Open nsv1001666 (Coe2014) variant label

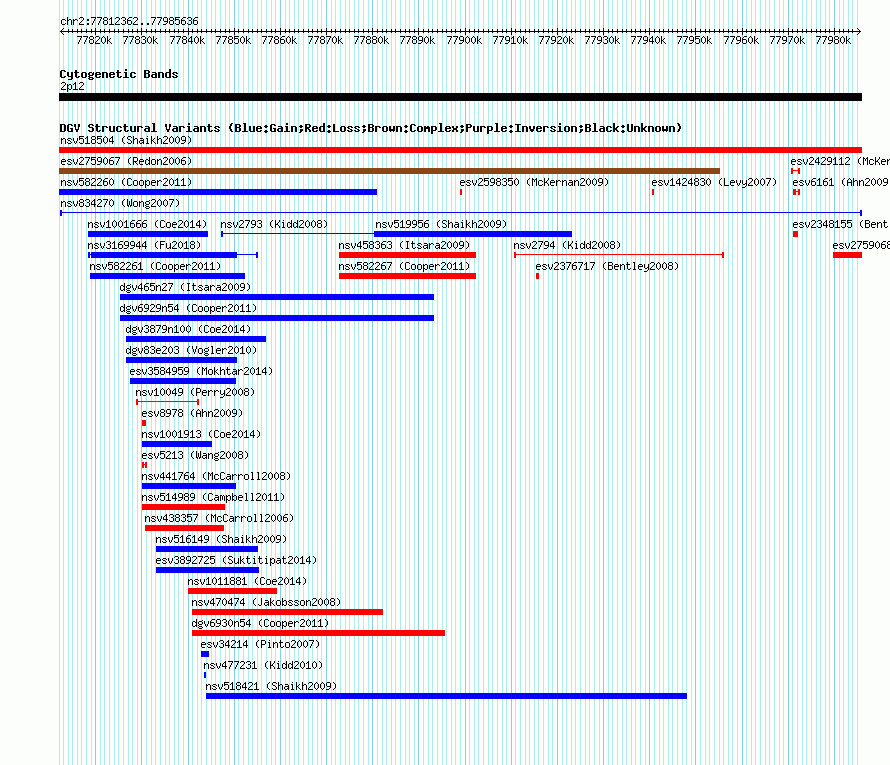click(x=147, y=224)
